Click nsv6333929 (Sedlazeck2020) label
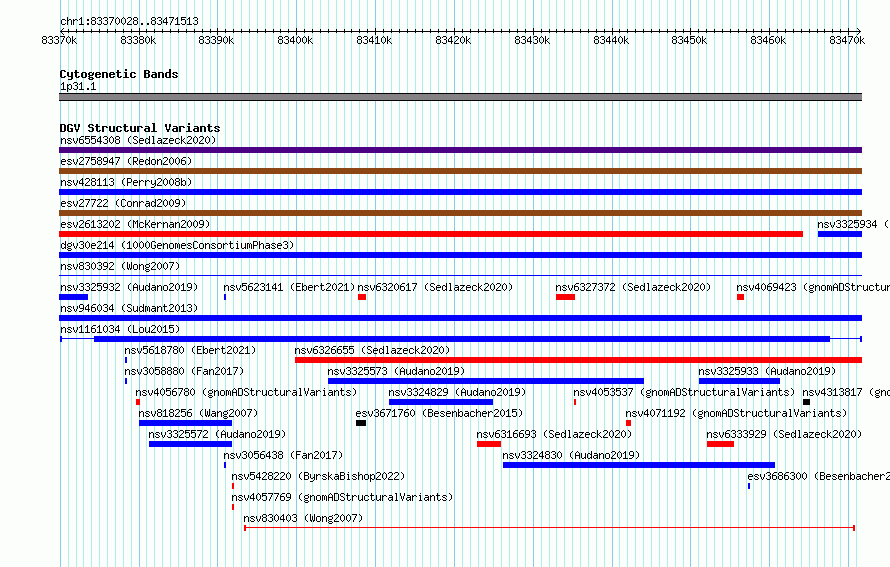This screenshot has height=567, width=890. click(x=784, y=434)
